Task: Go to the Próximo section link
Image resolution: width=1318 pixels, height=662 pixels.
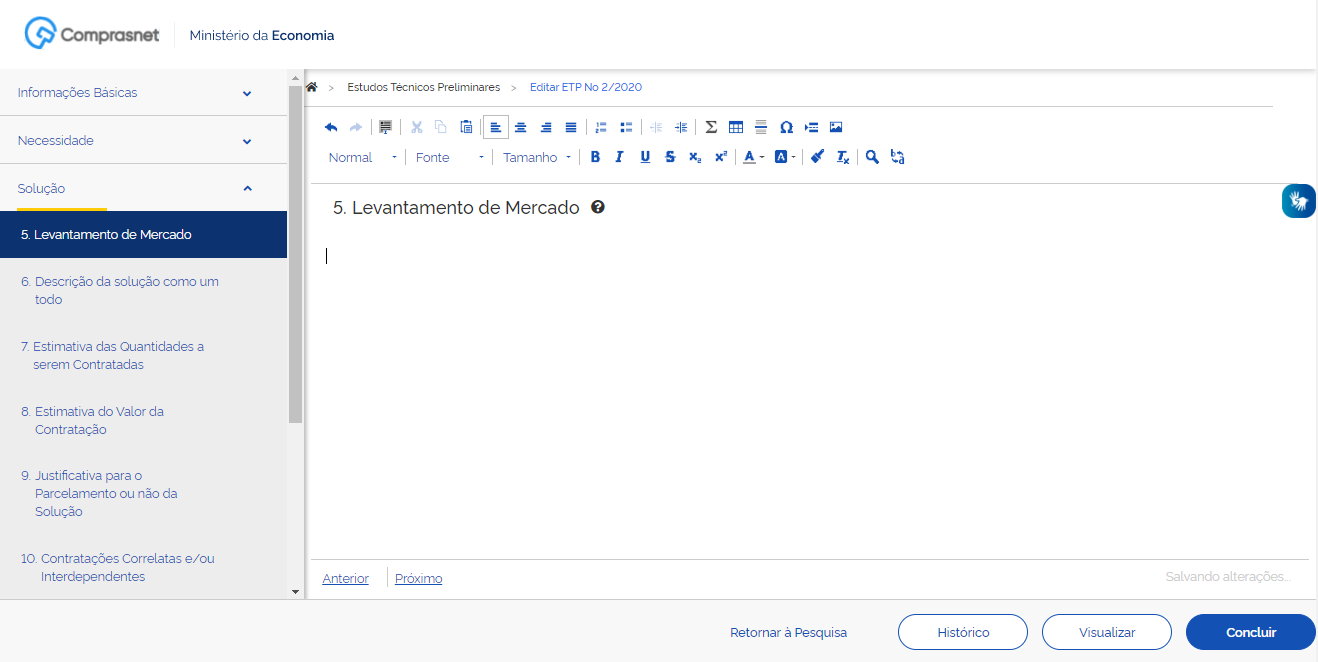Action: 418,579
